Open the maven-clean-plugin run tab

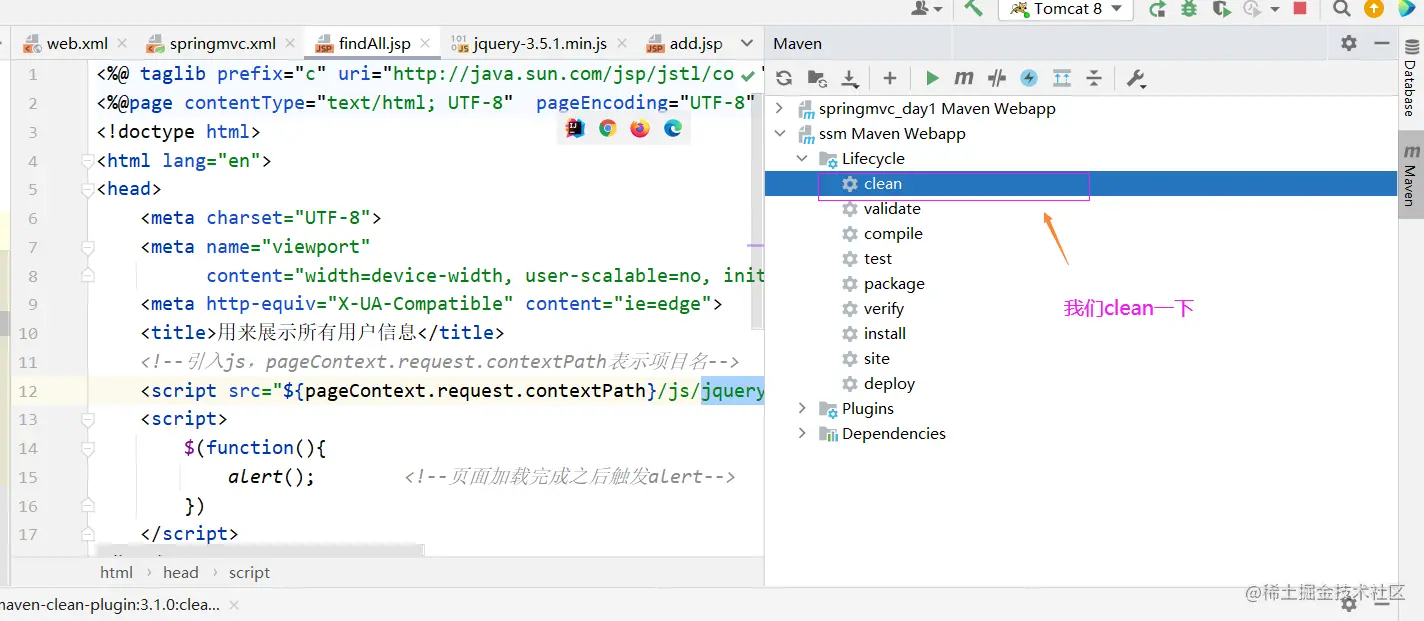coord(110,605)
